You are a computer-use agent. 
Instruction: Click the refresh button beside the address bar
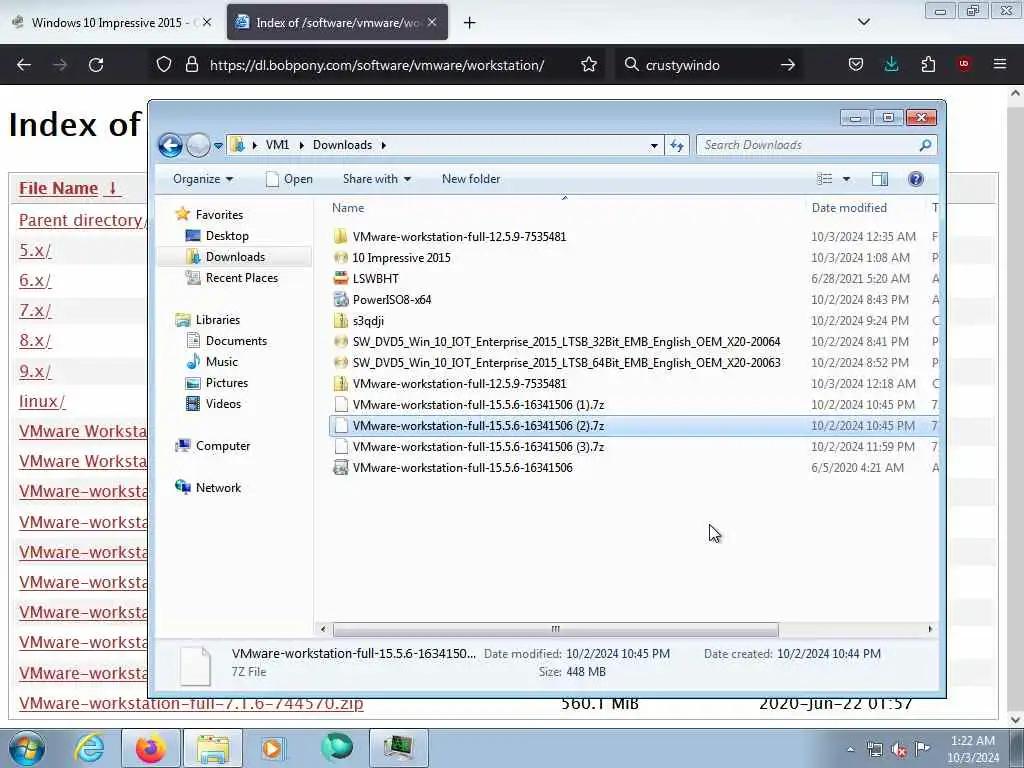point(677,145)
